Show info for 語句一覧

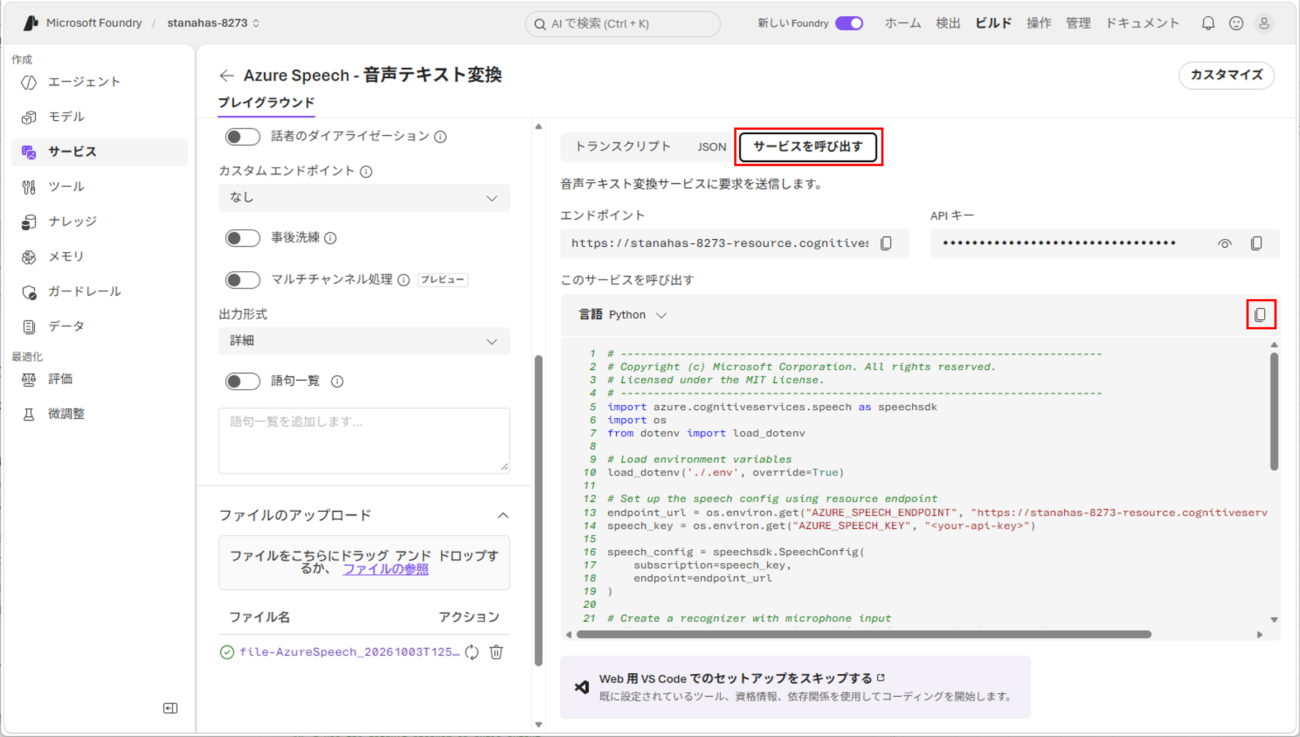(337, 381)
